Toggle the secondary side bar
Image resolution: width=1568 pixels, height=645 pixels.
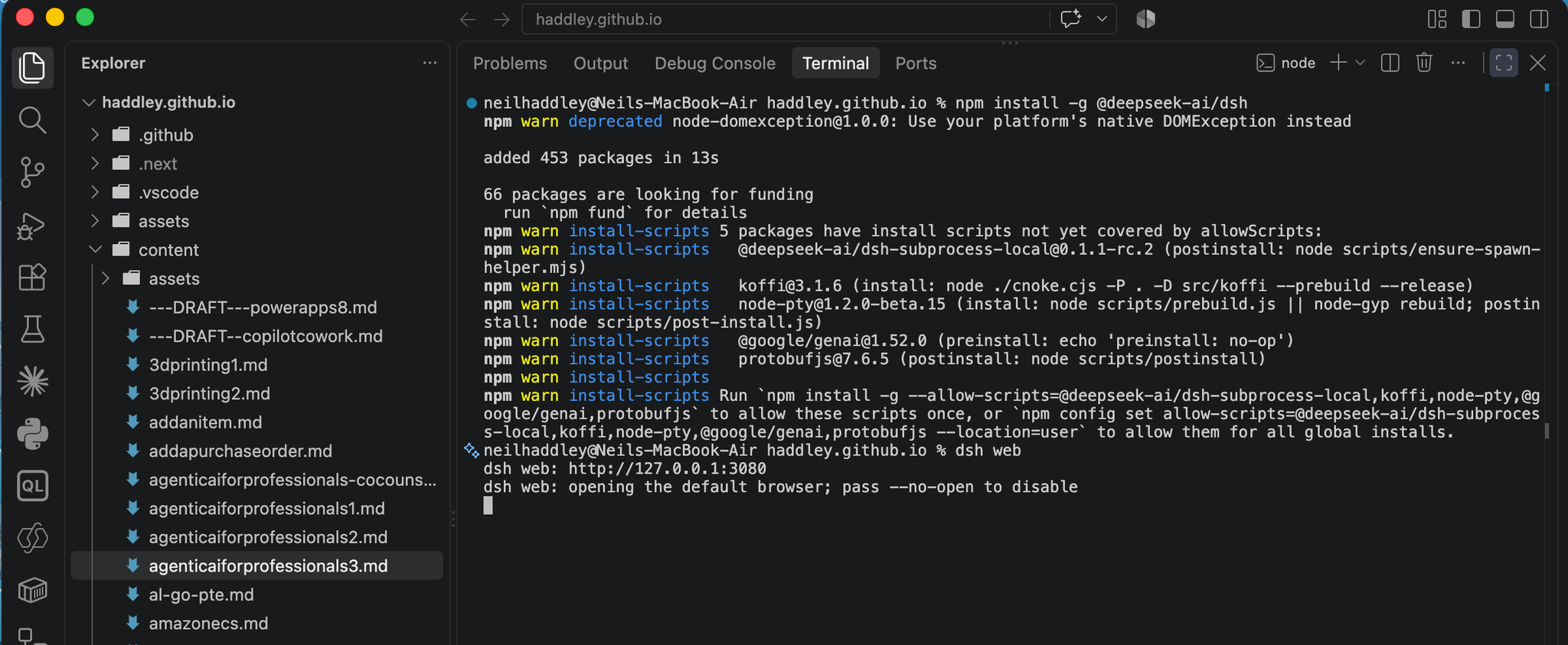click(1539, 19)
